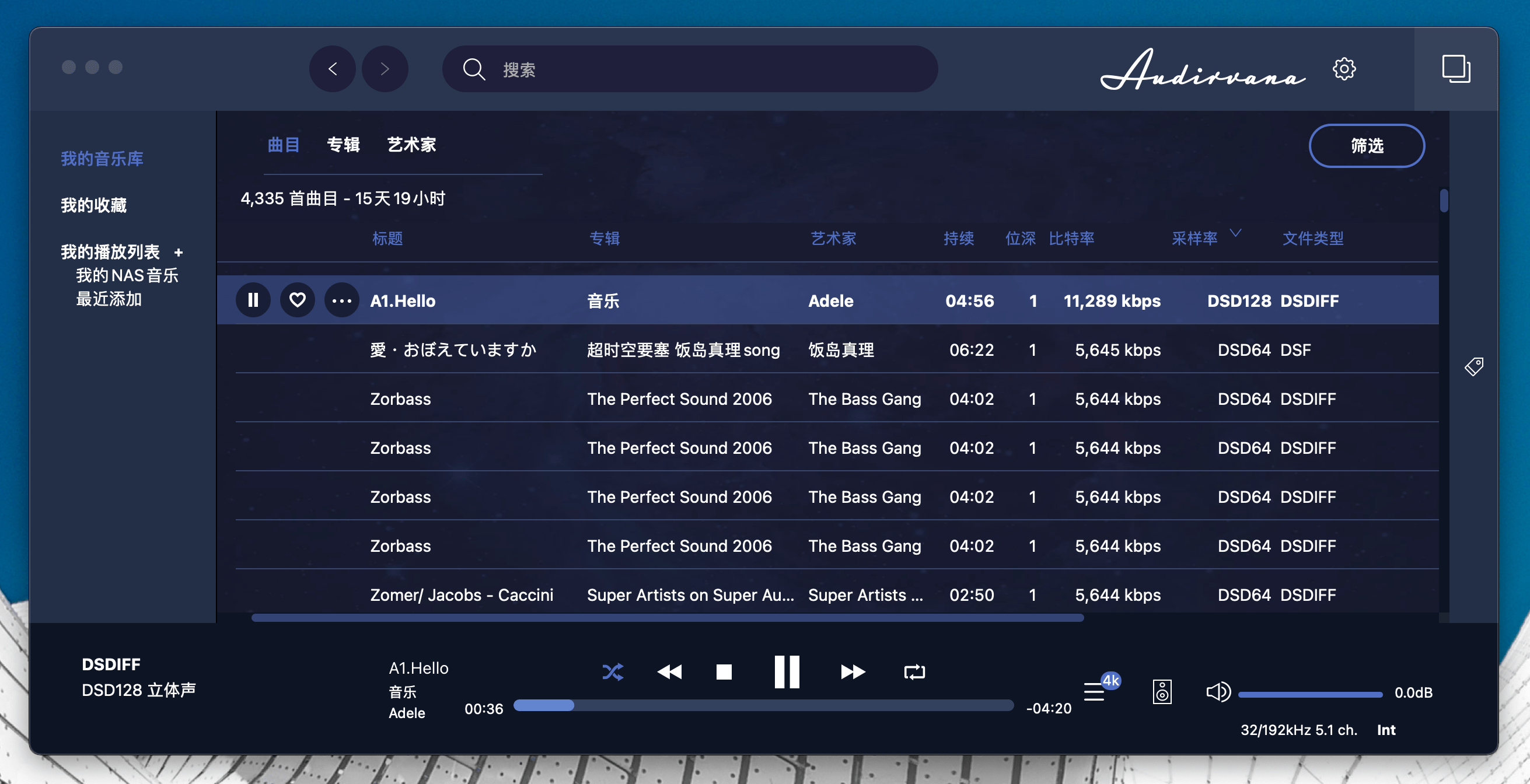Click the sample rate sort chevron
This screenshot has width=1530, height=784.
click(x=1236, y=233)
